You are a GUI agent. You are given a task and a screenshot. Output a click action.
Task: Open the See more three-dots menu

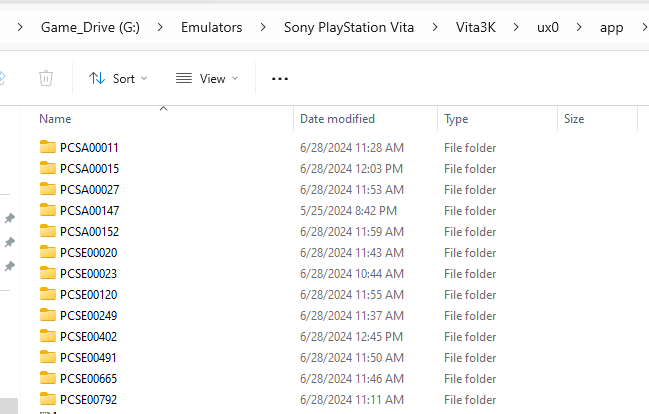click(280, 78)
